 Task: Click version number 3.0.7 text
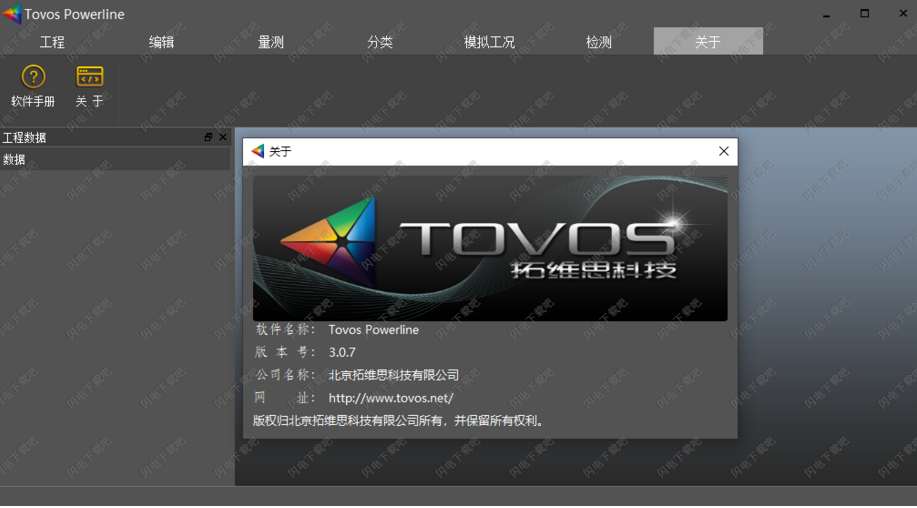342,353
